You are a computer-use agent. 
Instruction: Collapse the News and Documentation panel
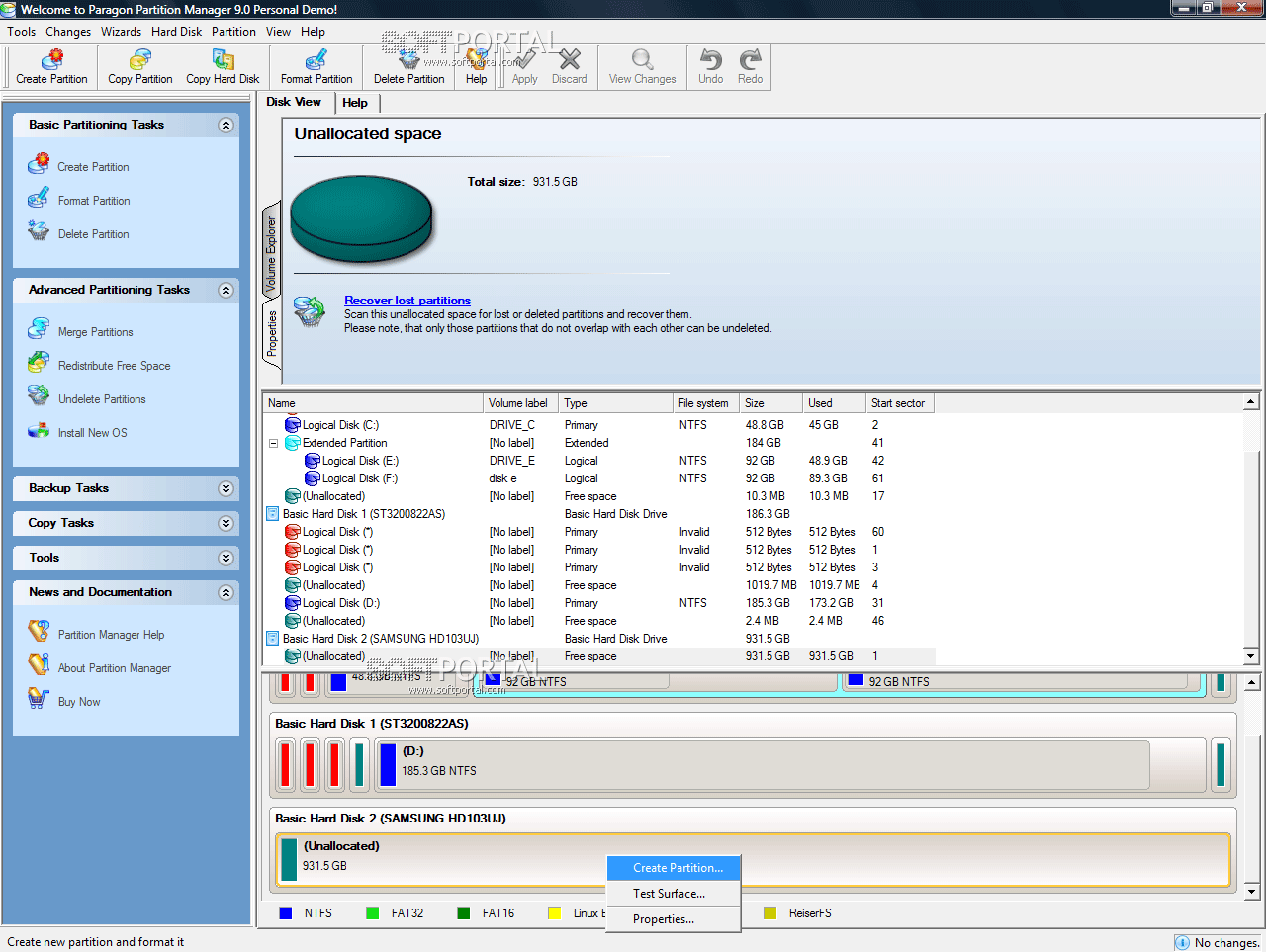(x=226, y=592)
